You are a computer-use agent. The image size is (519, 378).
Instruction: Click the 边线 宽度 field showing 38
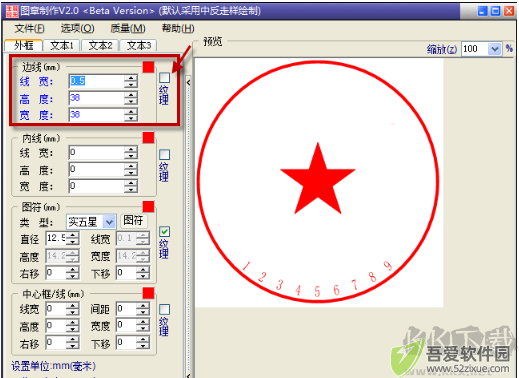[x=97, y=115]
